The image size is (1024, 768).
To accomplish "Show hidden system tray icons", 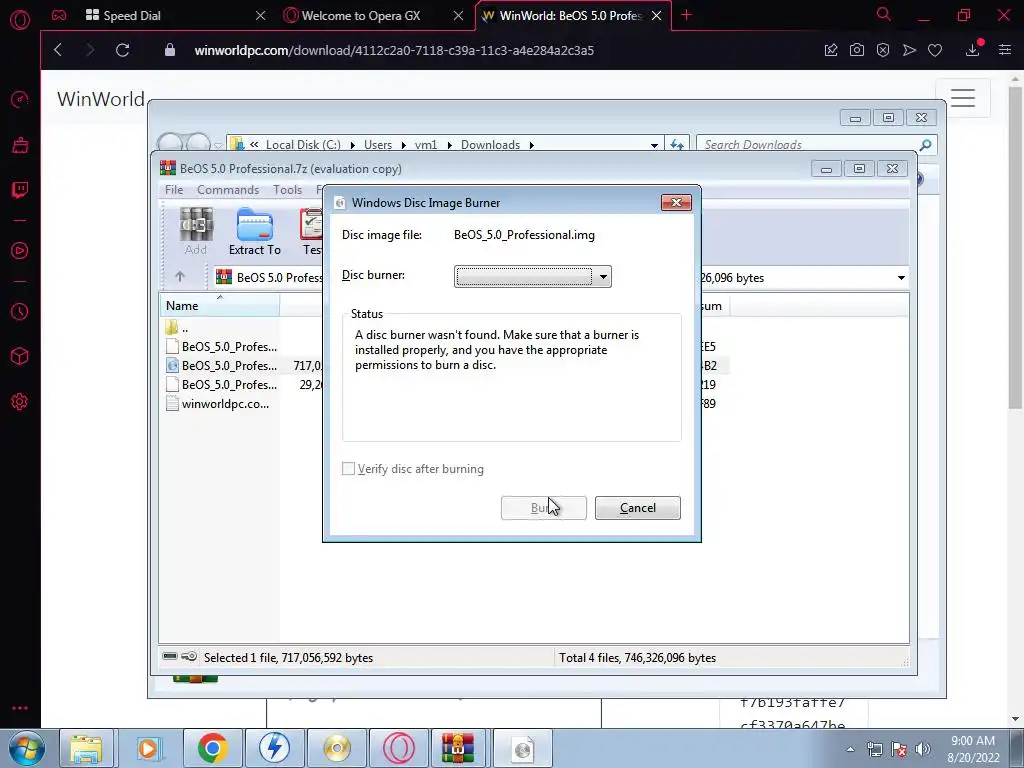I will [850, 749].
